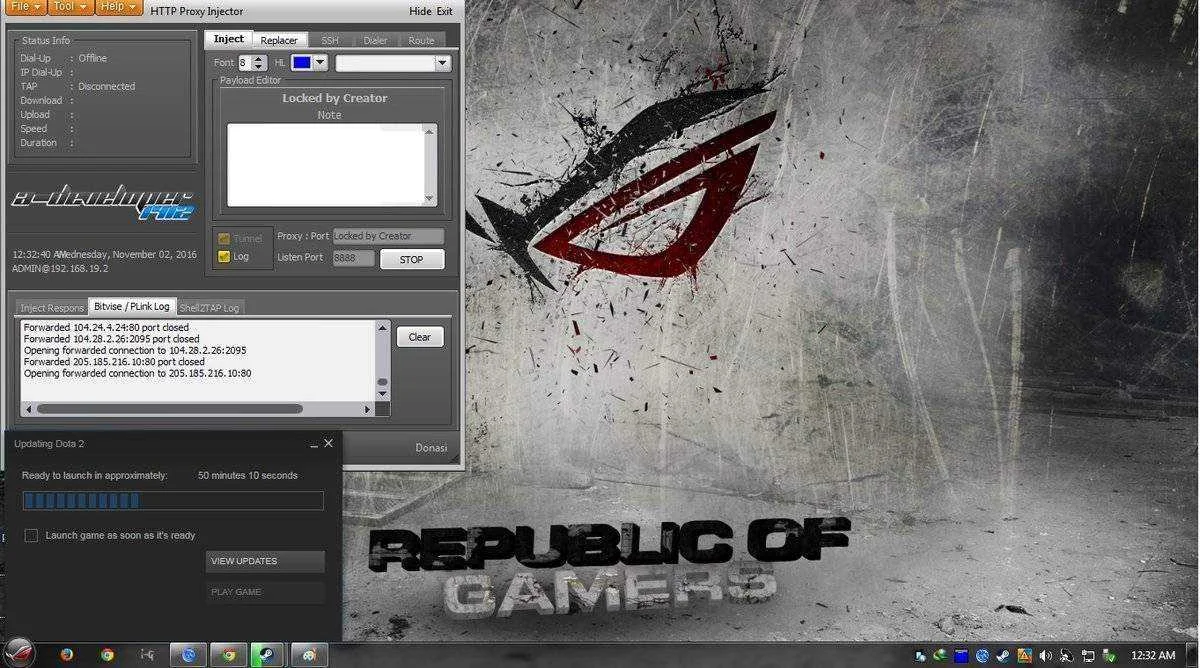Click the Font size spinner arrows
This screenshot has width=1200, height=668.
[259, 63]
